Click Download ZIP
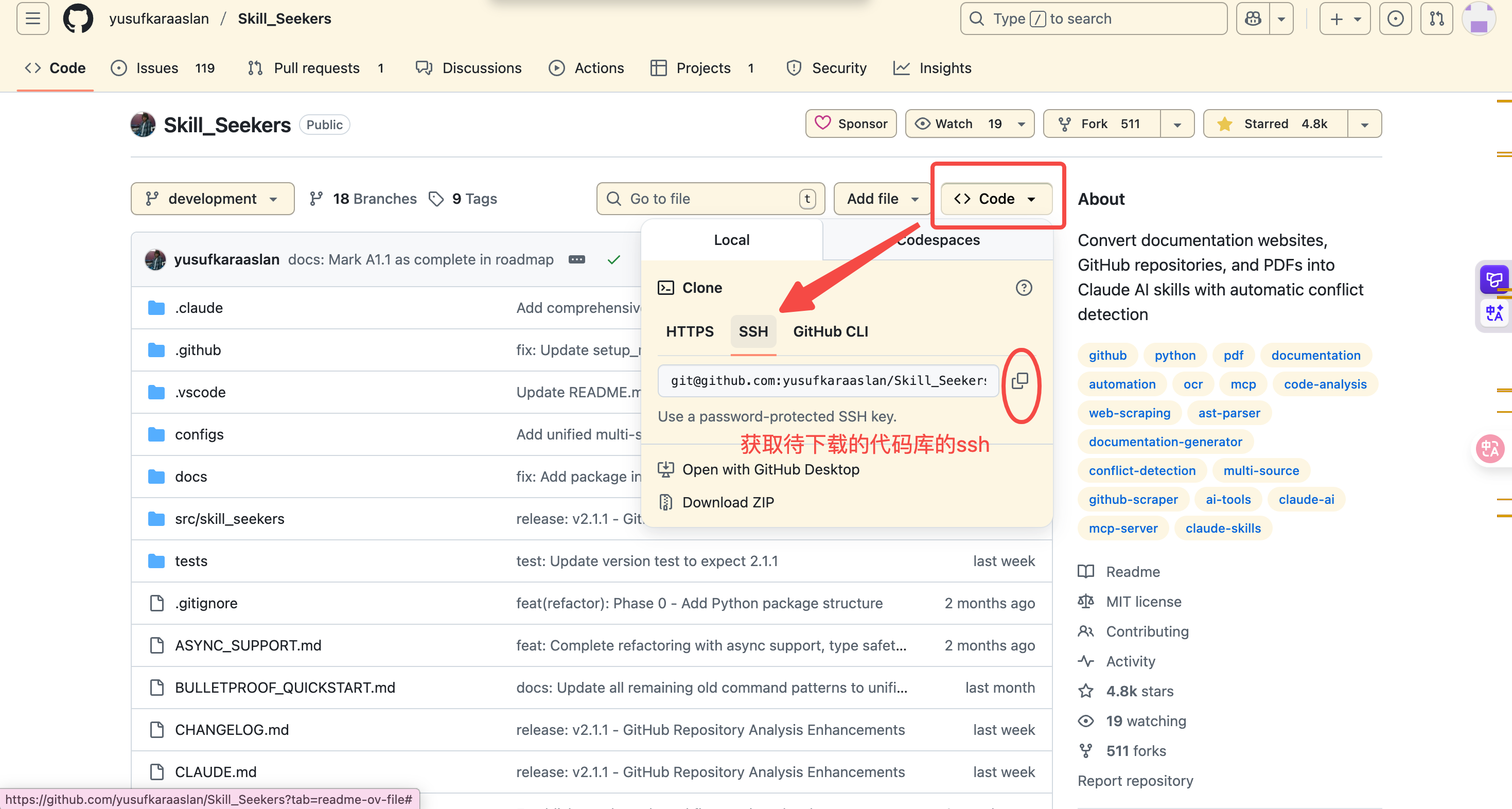This screenshot has width=1512, height=809. (728, 503)
